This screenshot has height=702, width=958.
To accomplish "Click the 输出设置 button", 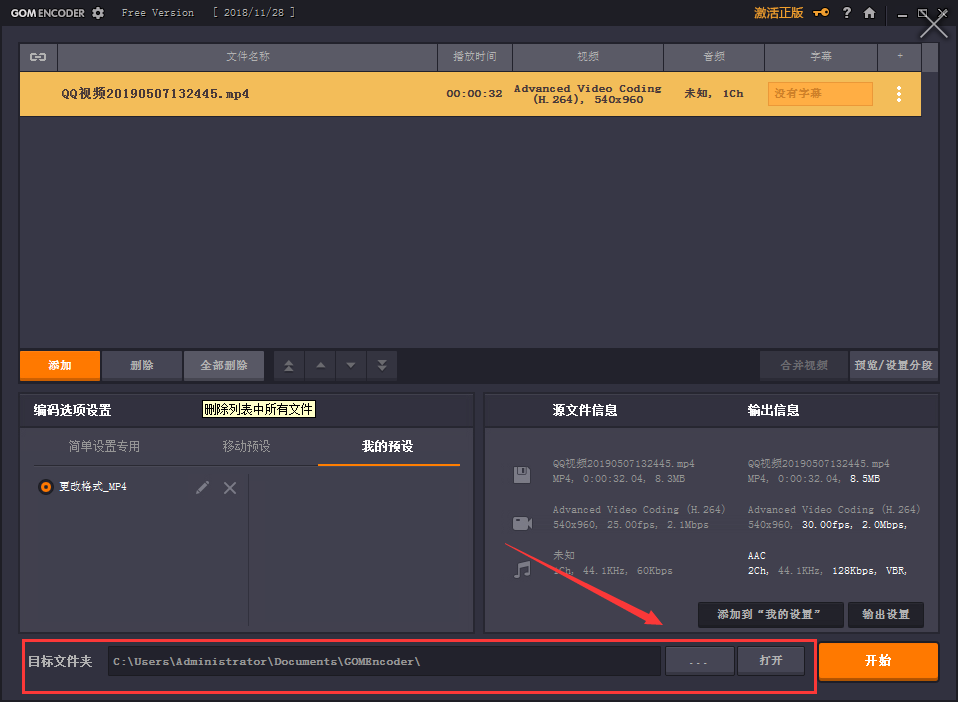I will pyautogui.click(x=885, y=614).
